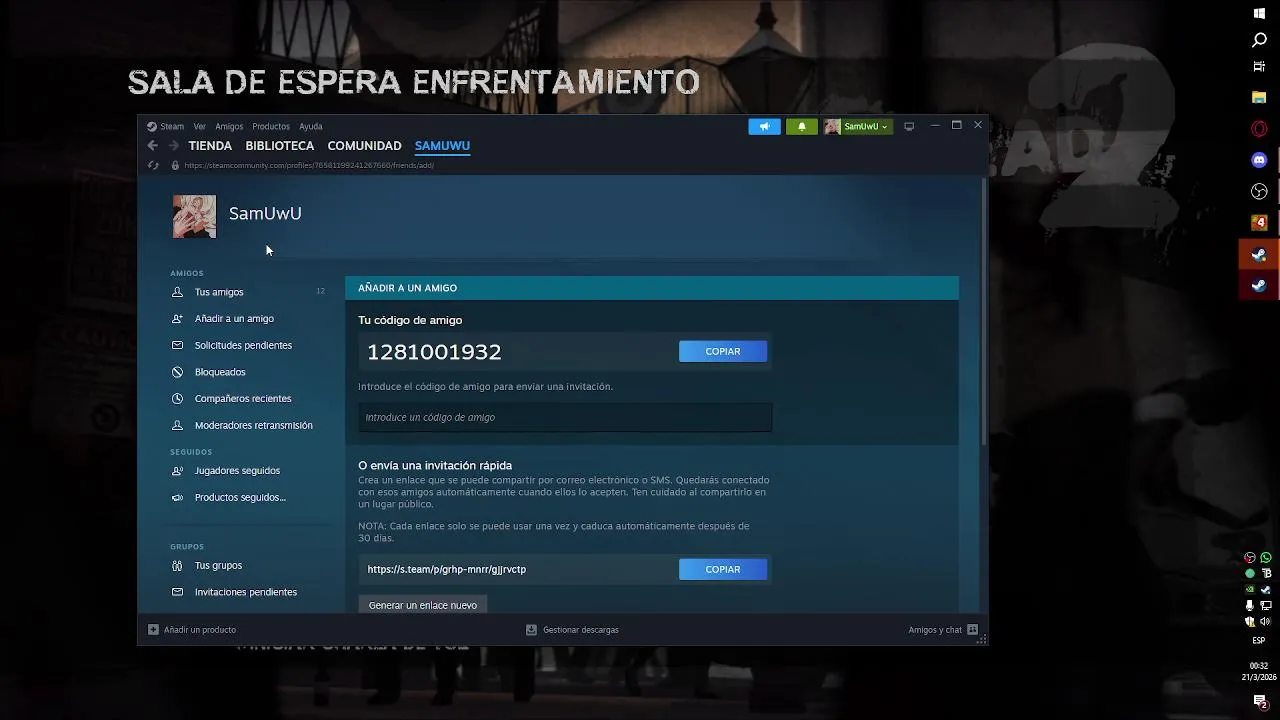Open the Amigos menu
Image resolution: width=1280 pixels, height=720 pixels.
(229, 126)
